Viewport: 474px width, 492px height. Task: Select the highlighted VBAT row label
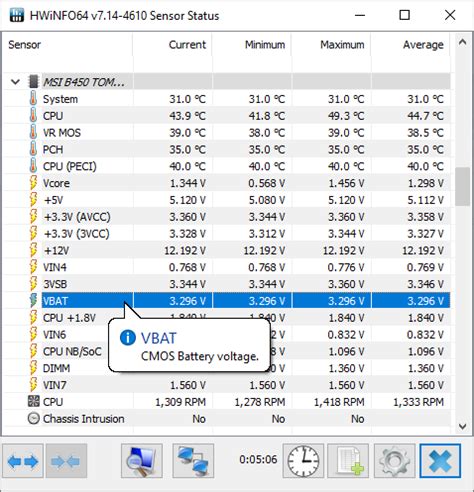55,301
